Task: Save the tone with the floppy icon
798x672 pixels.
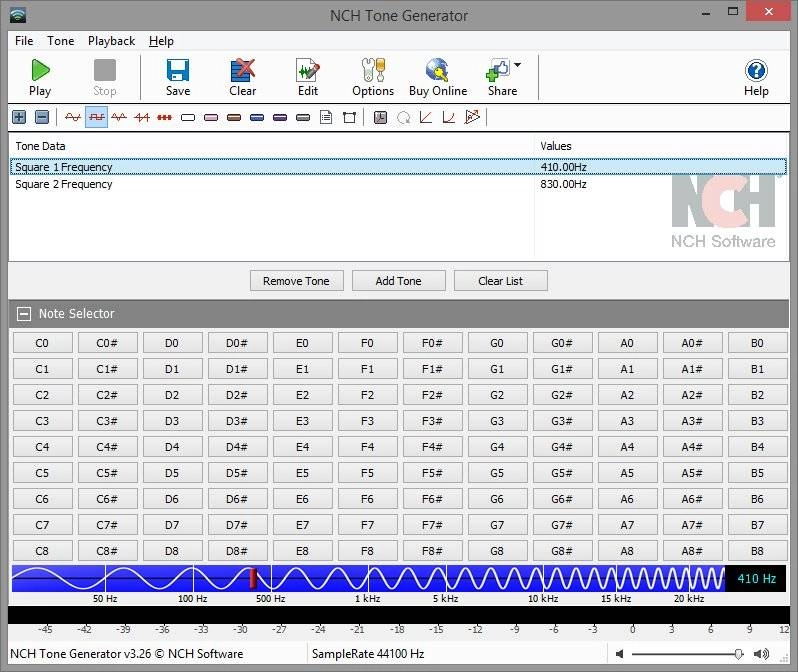Action: [178, 77]
